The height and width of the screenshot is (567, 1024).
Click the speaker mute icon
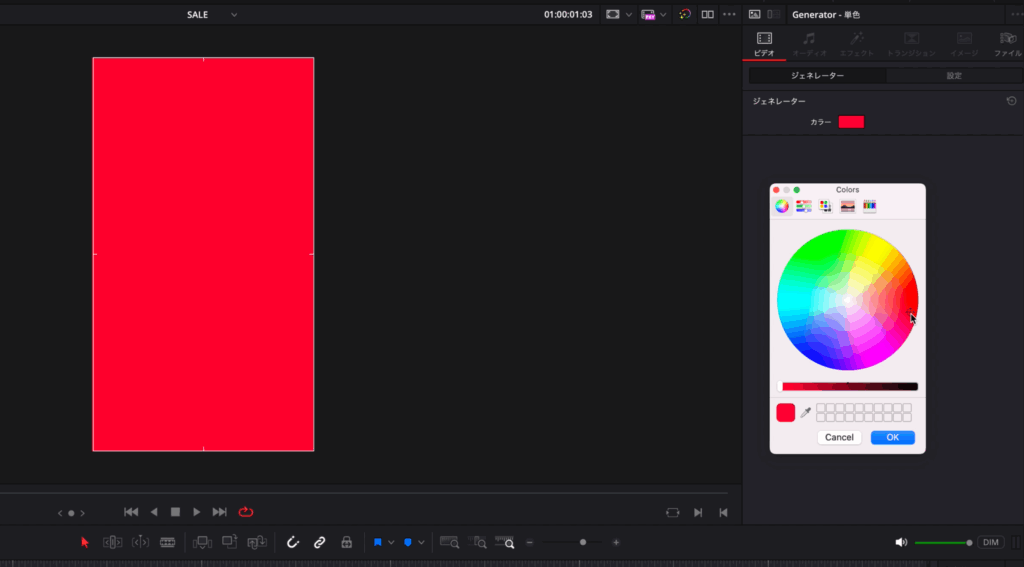(901, 542)
